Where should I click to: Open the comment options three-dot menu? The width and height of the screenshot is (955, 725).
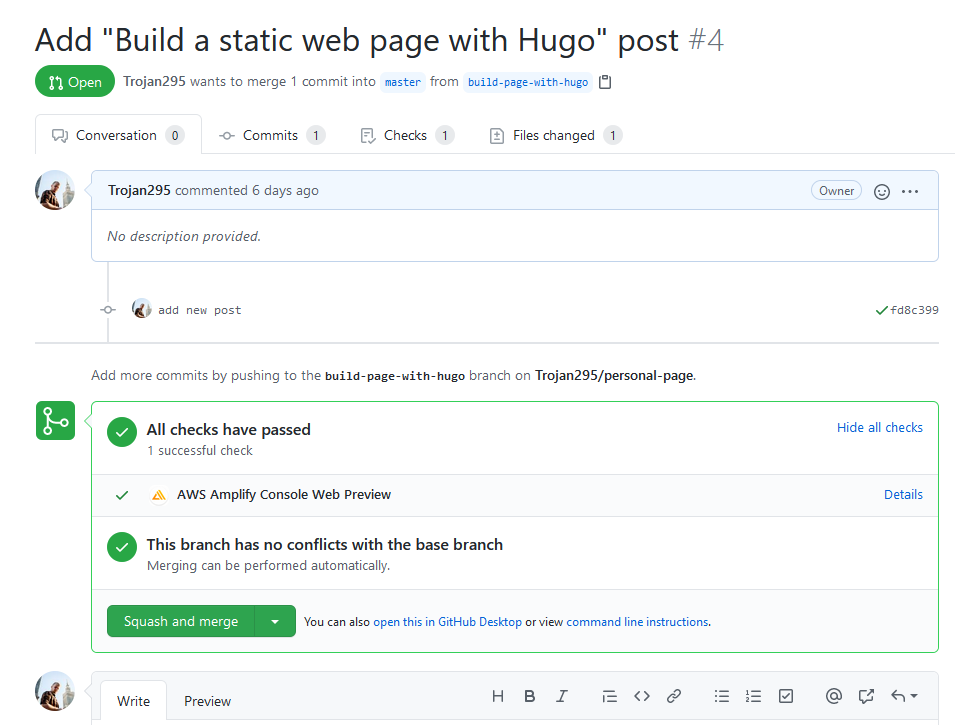(x=910, y=191)
